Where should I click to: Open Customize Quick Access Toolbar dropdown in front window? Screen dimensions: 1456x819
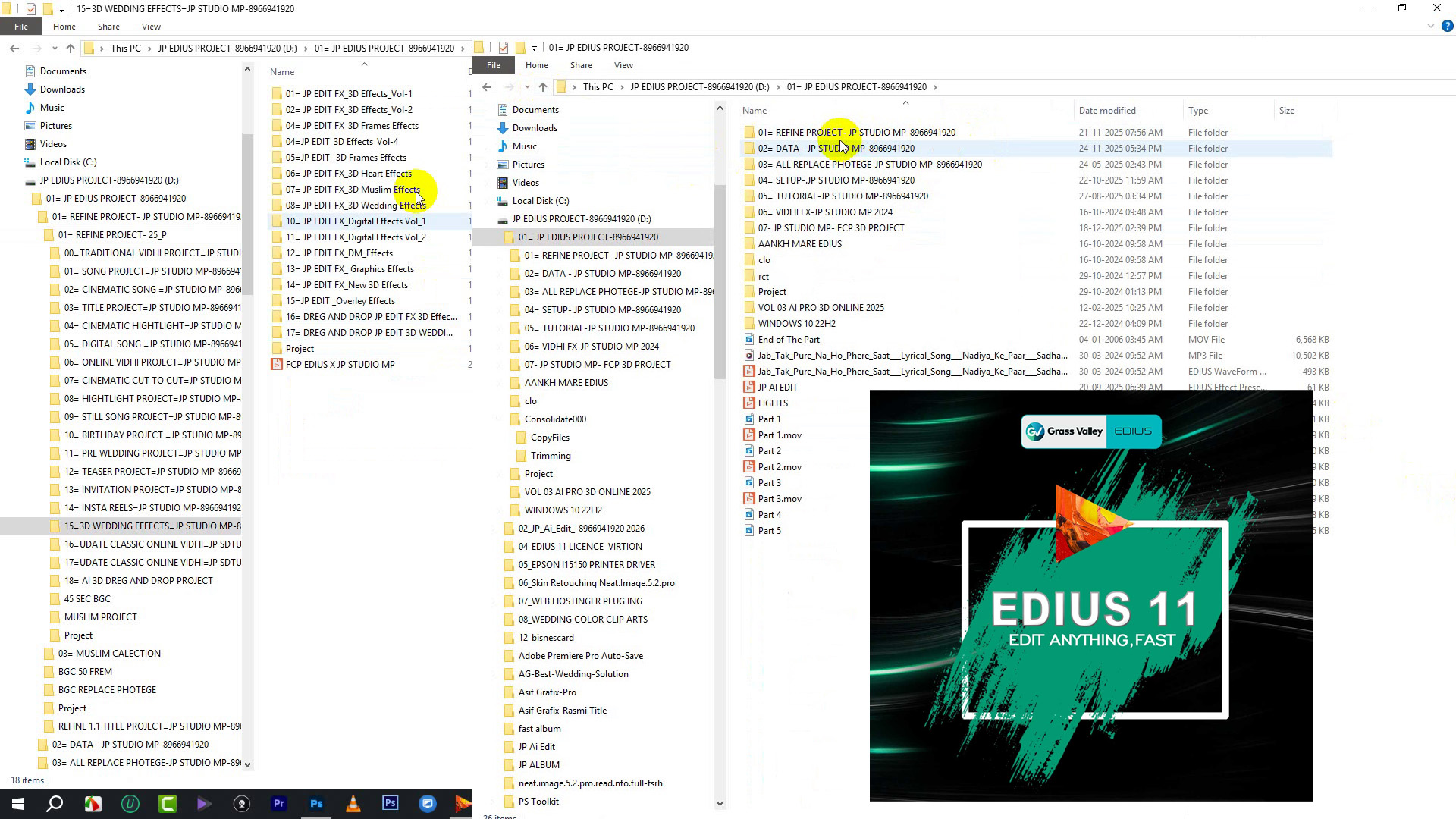pyautogui.click(x=535, y=48)
